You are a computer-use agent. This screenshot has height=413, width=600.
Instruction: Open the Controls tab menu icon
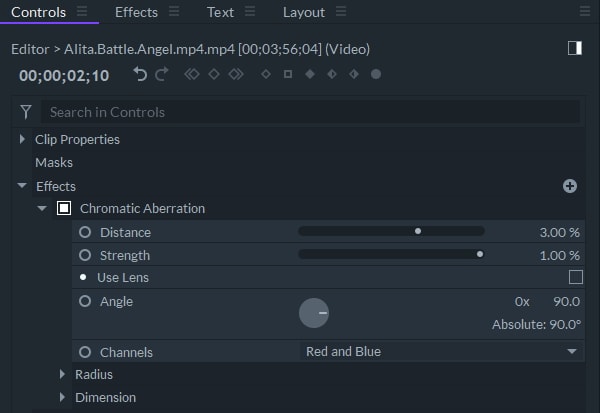pos(84,12)
